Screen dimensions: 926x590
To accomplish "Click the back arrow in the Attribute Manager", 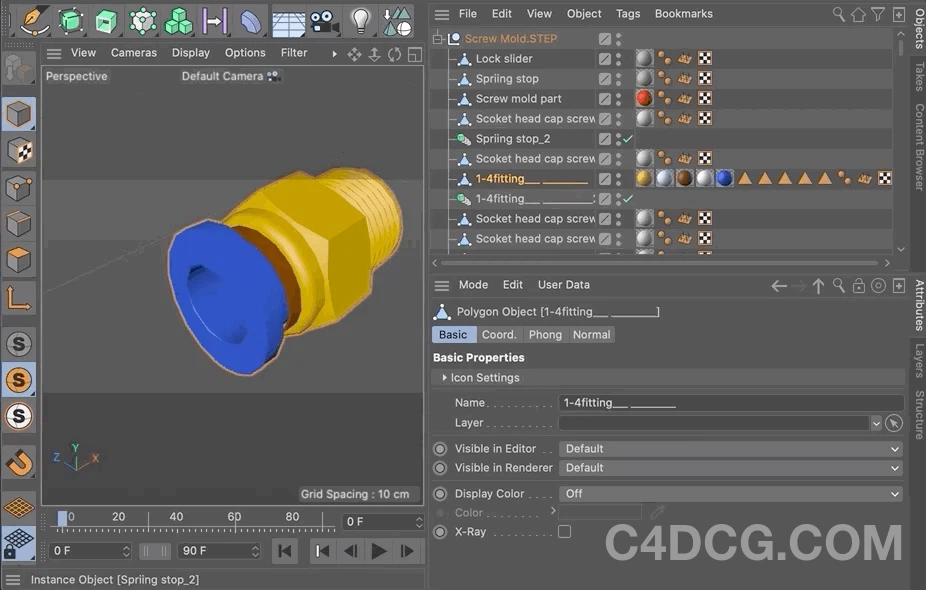I will [x=778, y=285].
